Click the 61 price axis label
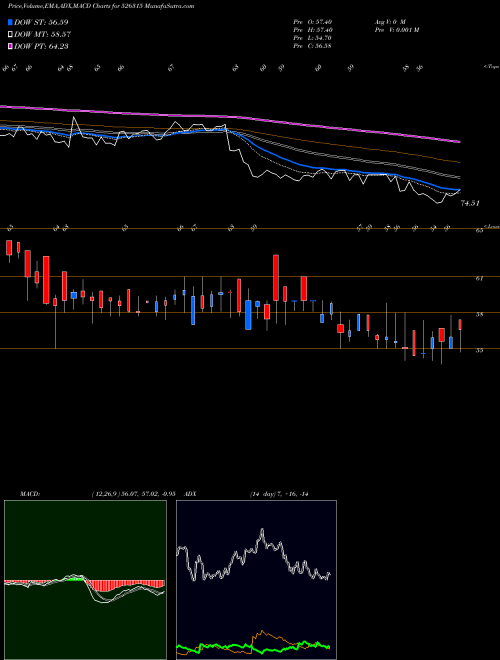This screenshot has width=500, height=660. tap(479, 278)
